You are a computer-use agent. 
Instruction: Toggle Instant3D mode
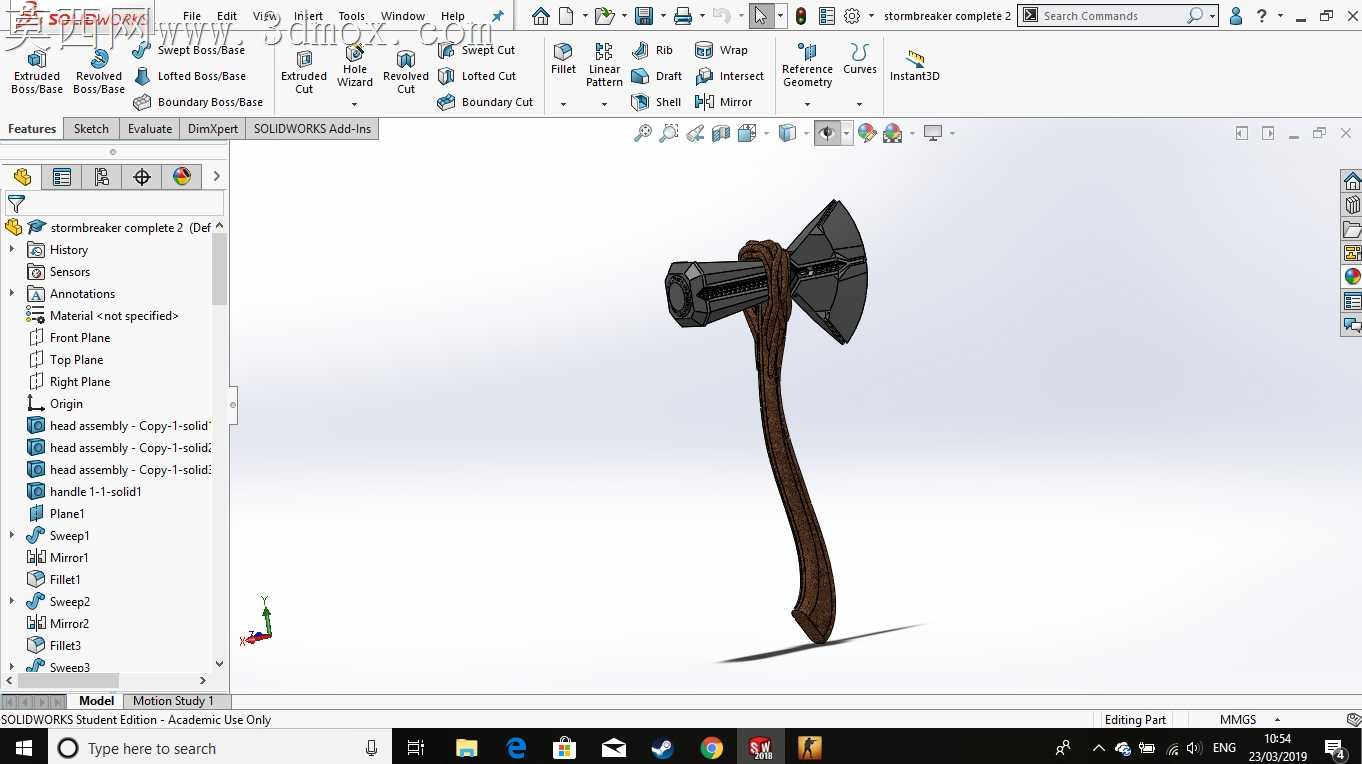pos(914,65)
